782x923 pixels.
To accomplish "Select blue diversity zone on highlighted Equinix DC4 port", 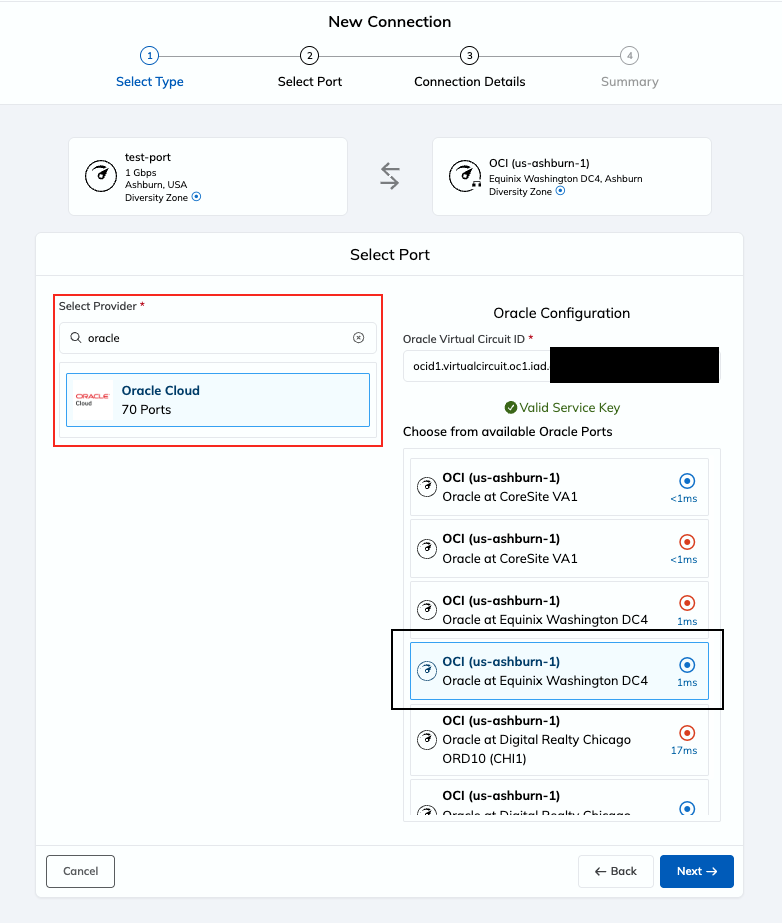I will coord(687,665).
